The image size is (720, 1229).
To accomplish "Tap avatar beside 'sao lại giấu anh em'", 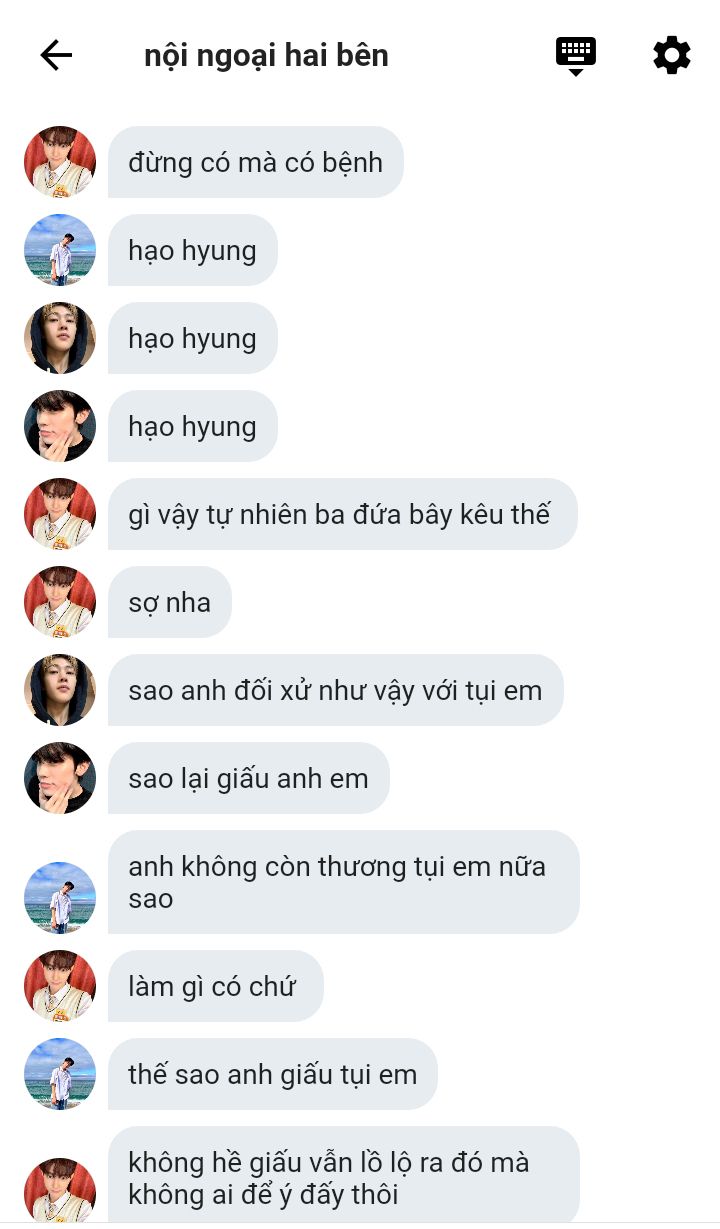I will pos(60,778).
